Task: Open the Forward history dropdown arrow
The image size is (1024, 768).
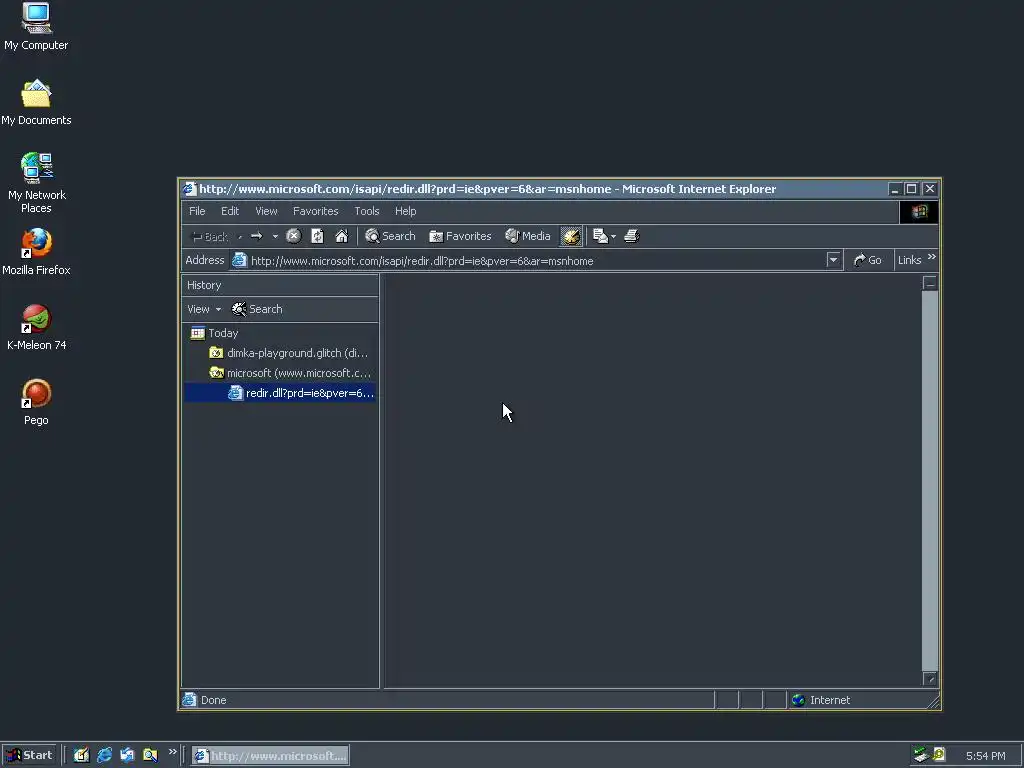Action: [275, 236]
